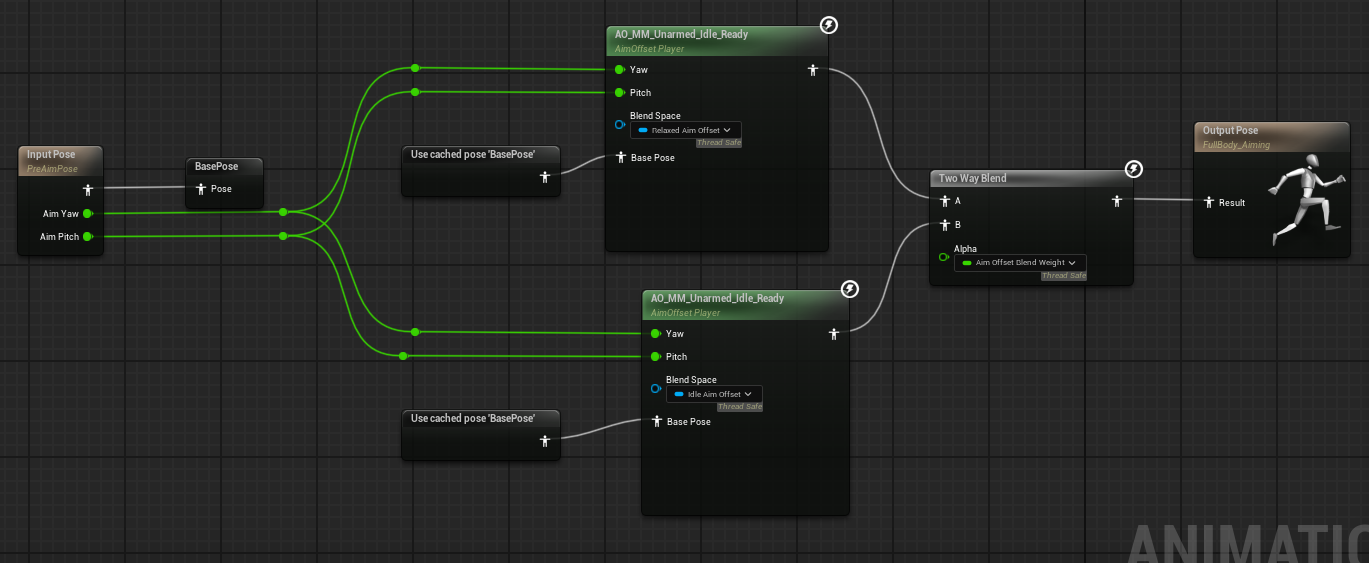Click the output pose pin of Relaxed Aim Offset node
This screenshot has width=1369, height=563.
pos(813,70)
